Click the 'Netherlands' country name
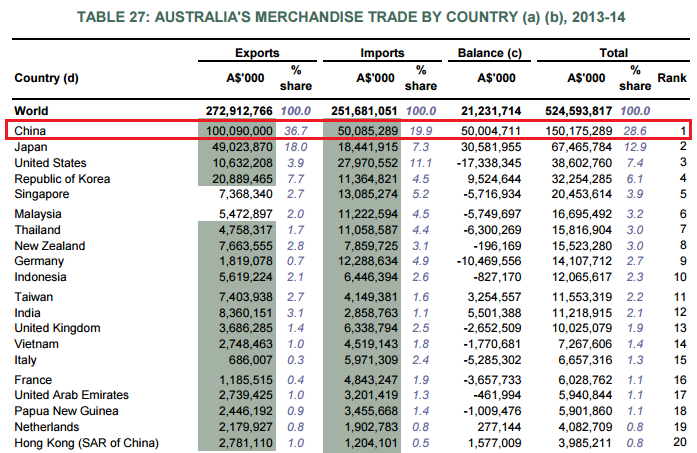The width and height of the screenshot is (697, 453). (47, 427)
